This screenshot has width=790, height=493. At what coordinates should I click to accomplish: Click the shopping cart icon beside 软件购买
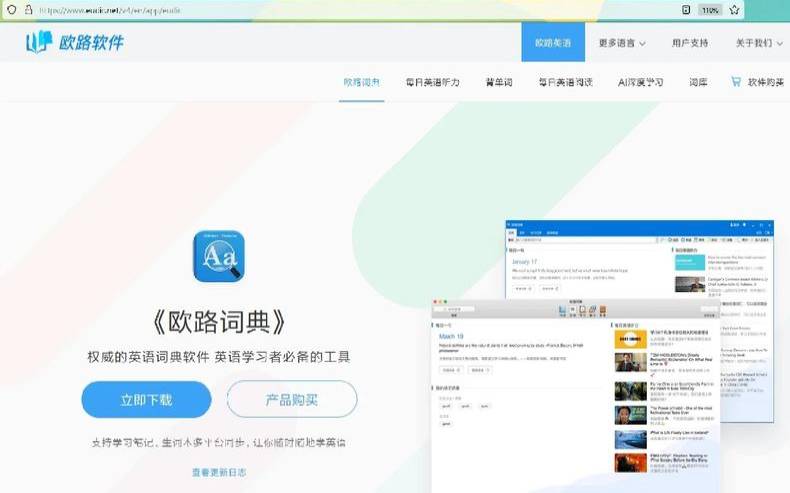[736, 82]
